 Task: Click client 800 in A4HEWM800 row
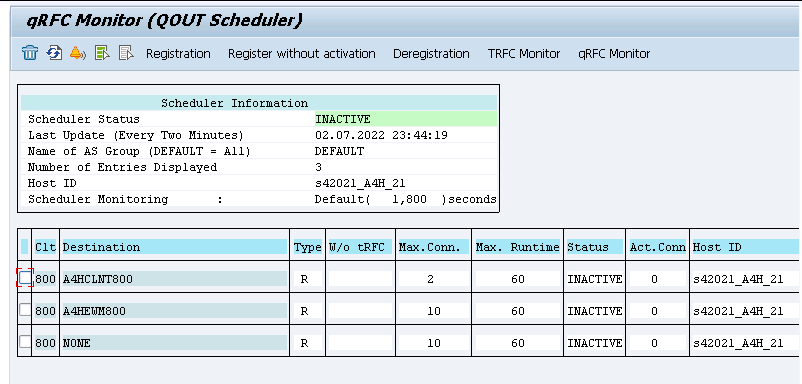pos(46,311)
